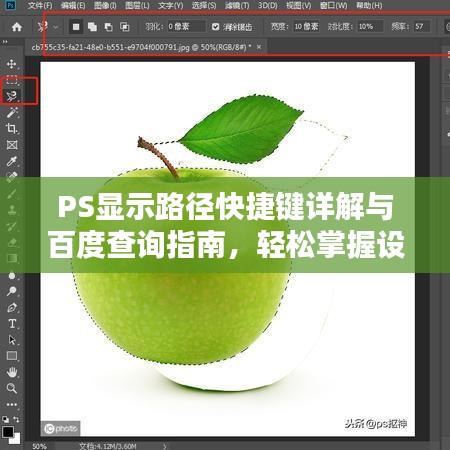Select the Crop tool
Viewport: 450px width, 450px height.
coord(12,128)
